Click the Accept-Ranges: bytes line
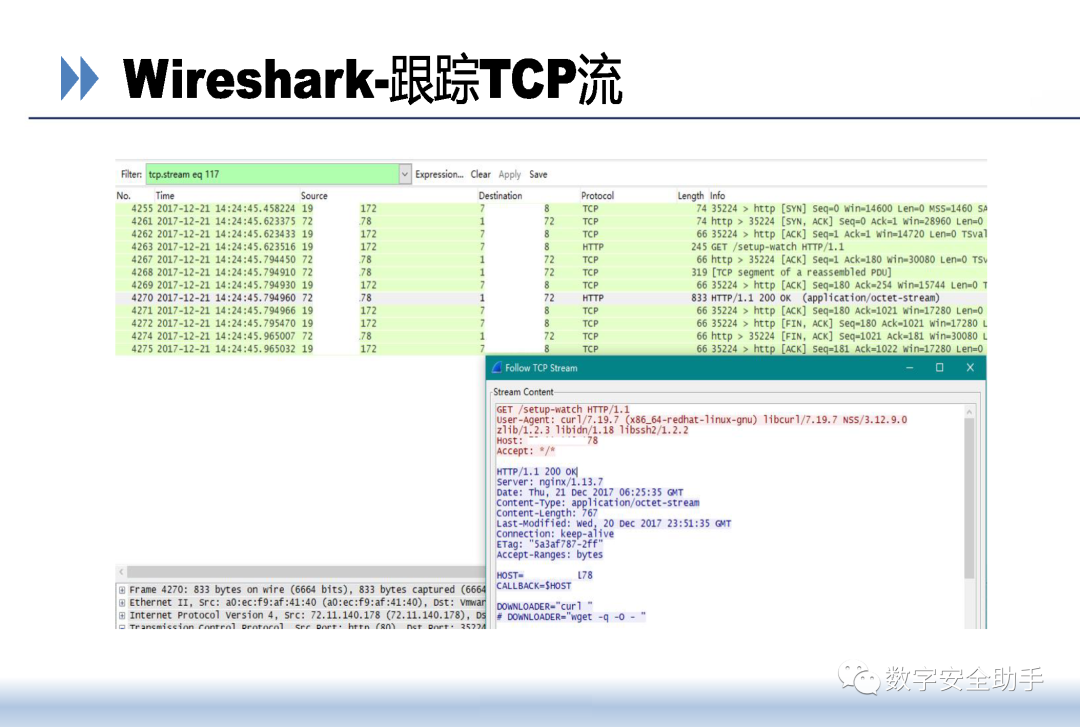The height and width of the screenshot is (727, 1080). click(x=550, y=555)
